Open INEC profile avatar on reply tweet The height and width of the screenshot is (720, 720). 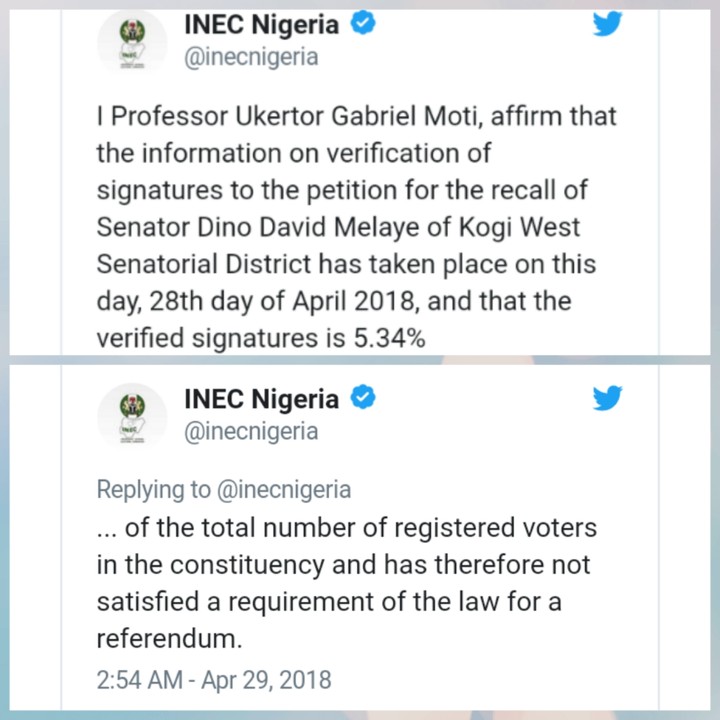(133, 416)
